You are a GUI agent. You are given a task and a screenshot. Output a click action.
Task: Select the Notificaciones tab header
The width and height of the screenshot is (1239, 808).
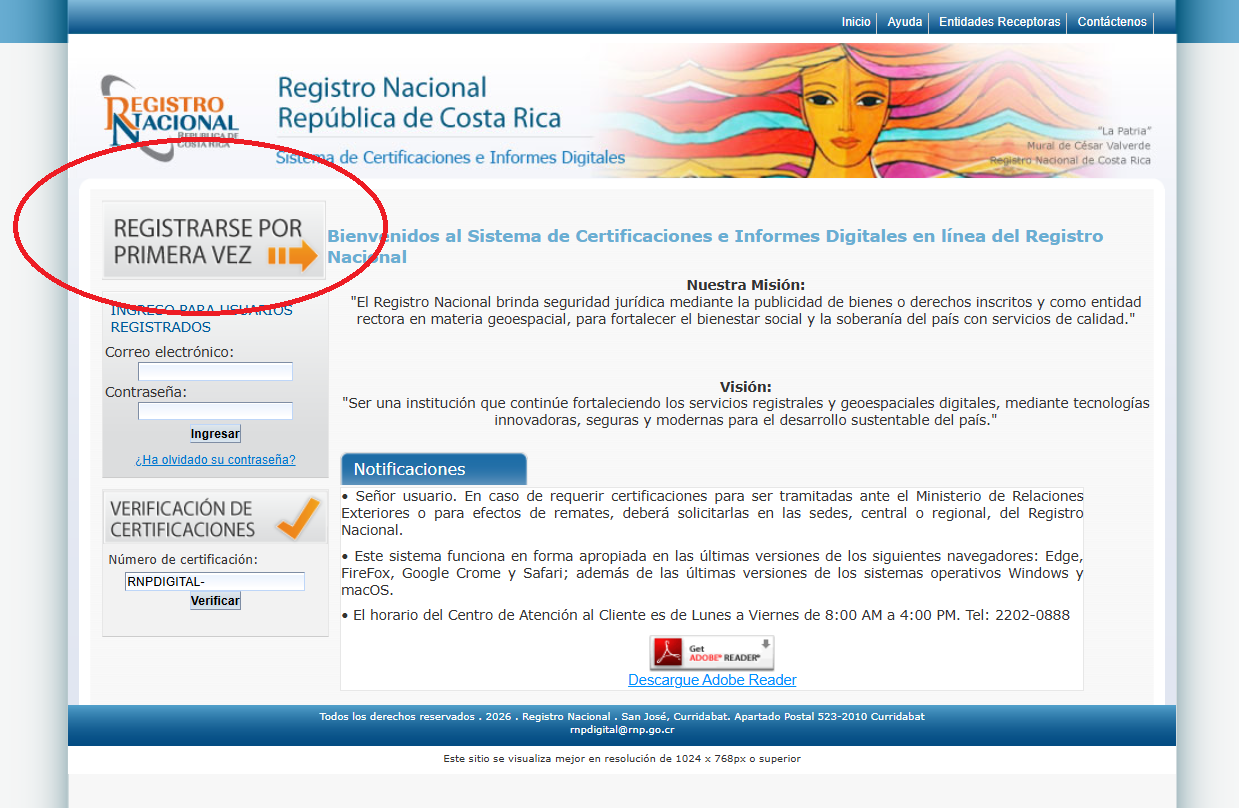pyautogui.click(x=433, y=469)
